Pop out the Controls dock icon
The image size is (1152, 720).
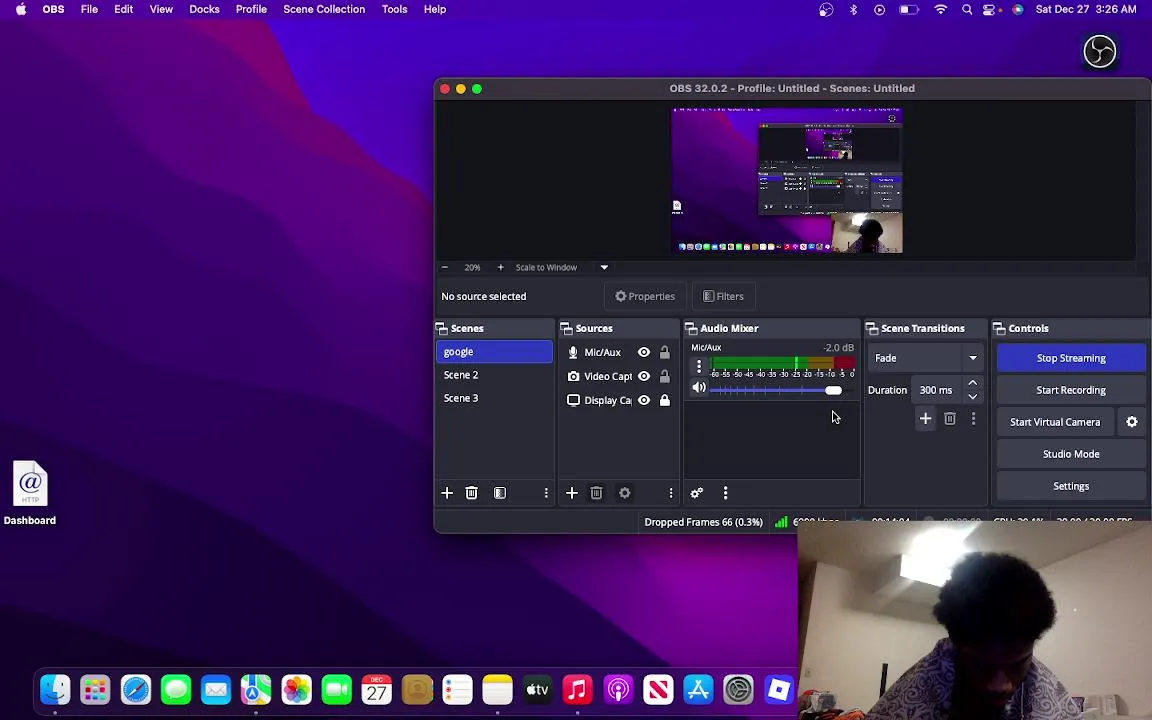point(999,328)
